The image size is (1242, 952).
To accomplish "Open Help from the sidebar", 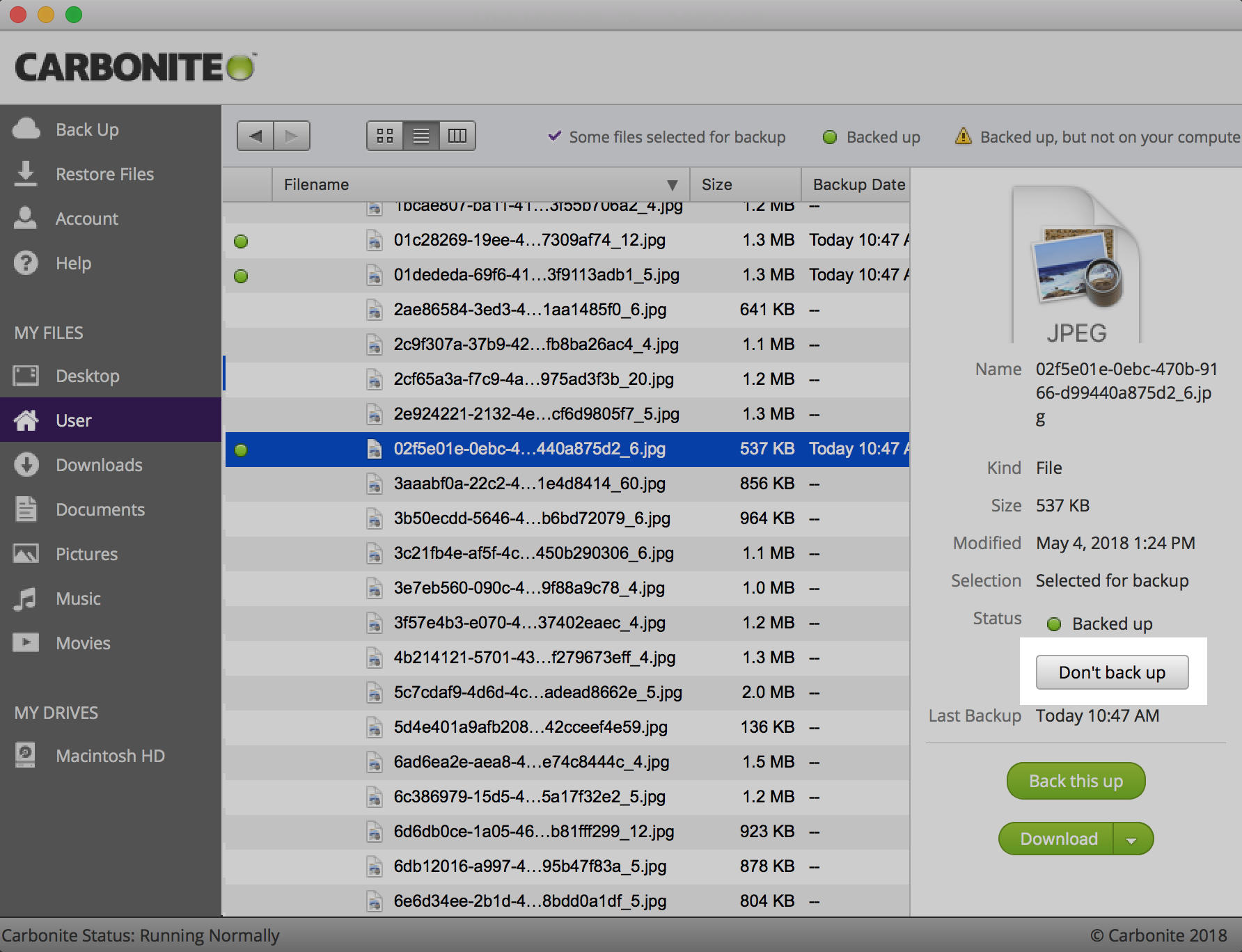I will (x=73, y=263).
